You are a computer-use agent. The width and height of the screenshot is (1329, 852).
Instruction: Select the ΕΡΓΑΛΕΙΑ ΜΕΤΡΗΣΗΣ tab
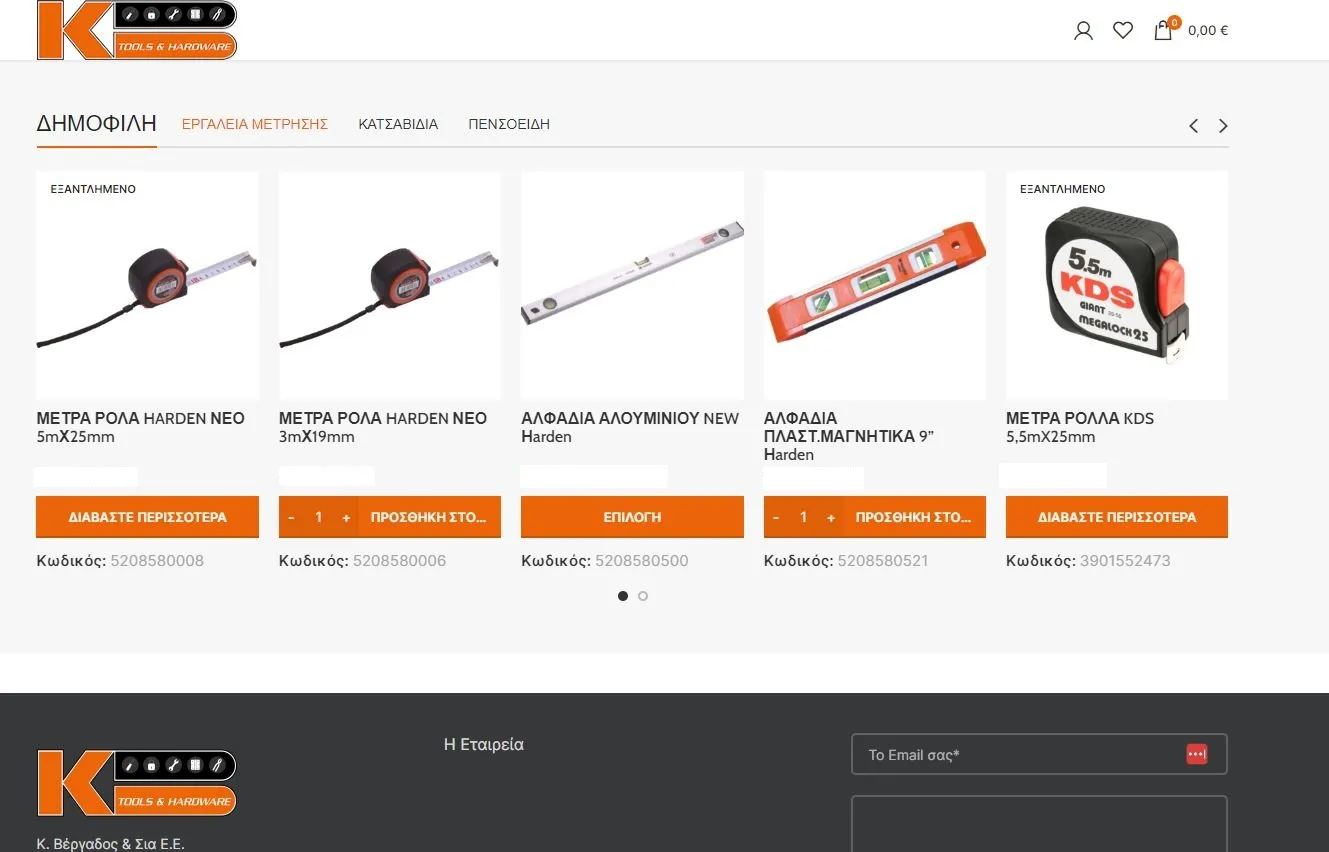(x=255, y=124)
